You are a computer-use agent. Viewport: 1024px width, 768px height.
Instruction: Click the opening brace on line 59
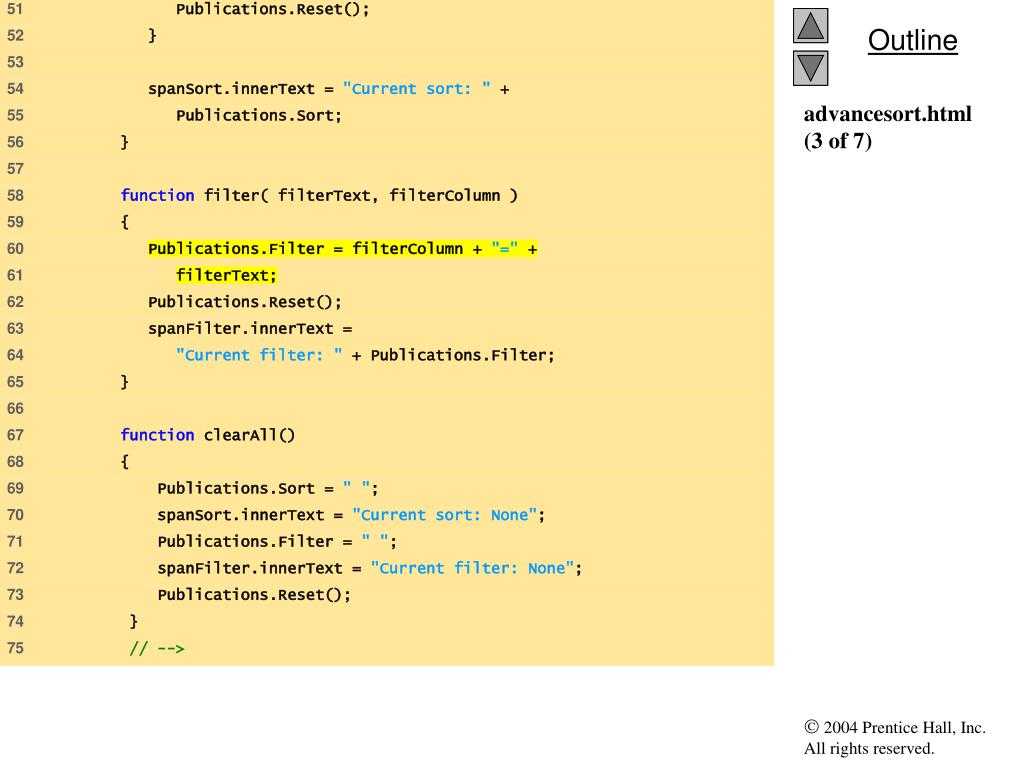125,222
